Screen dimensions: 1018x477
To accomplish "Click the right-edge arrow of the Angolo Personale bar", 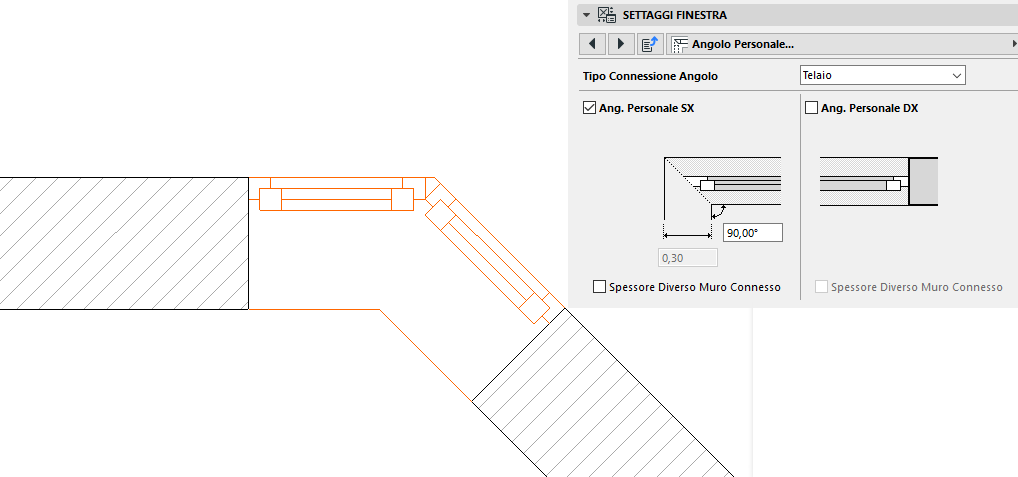I will (1014, 44).
